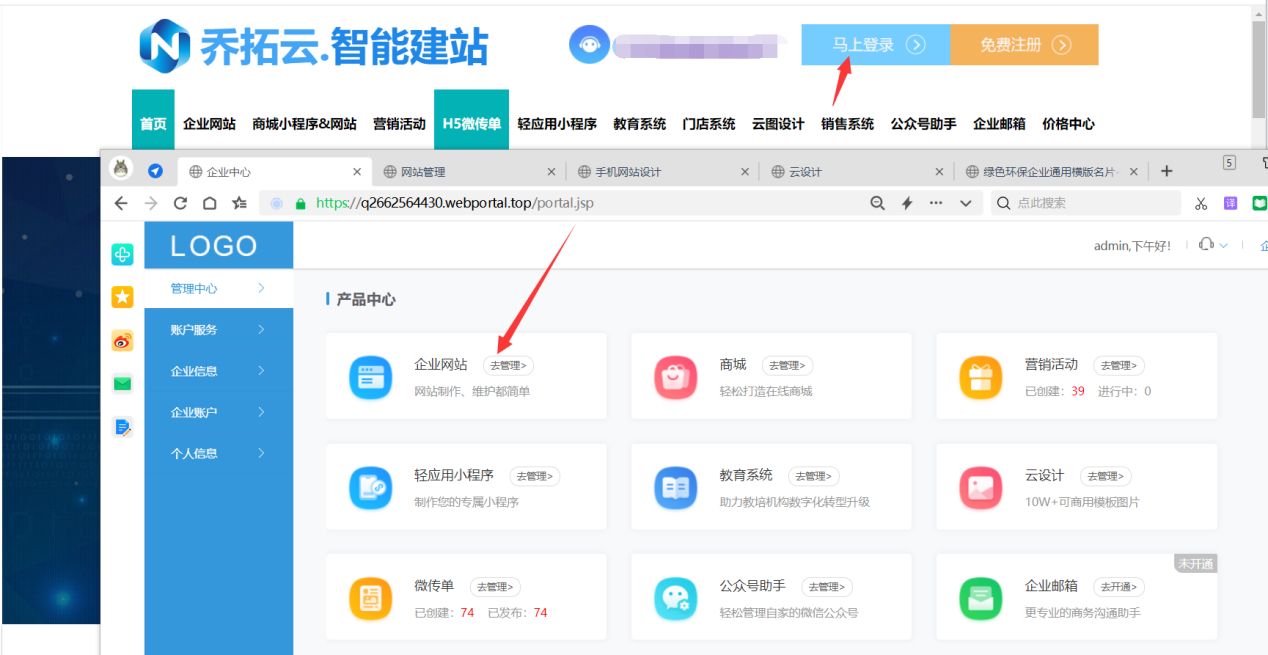Select the 营销活动 gift icon
Viewport: 1268px width, 655px height.
979,376
